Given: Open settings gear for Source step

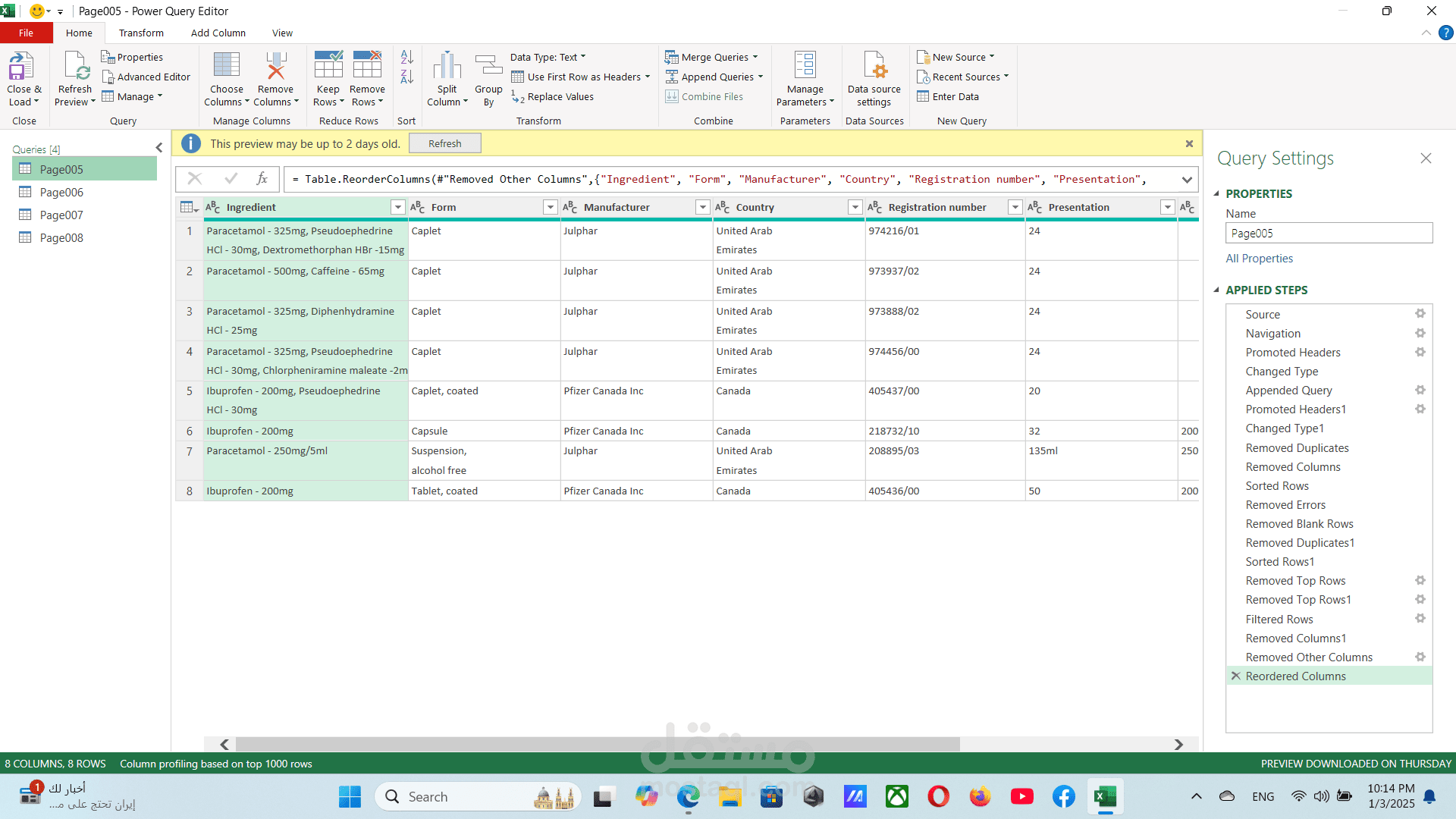Looking at the screenshot, I should [1420, 314].
